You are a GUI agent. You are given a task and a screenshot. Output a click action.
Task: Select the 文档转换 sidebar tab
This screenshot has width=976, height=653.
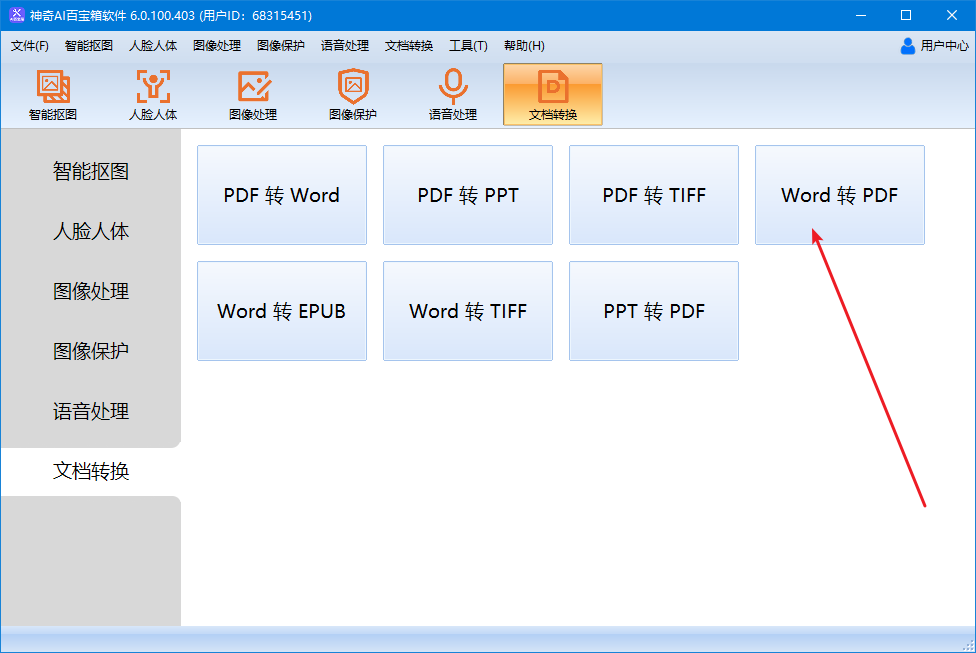point(91,471)
